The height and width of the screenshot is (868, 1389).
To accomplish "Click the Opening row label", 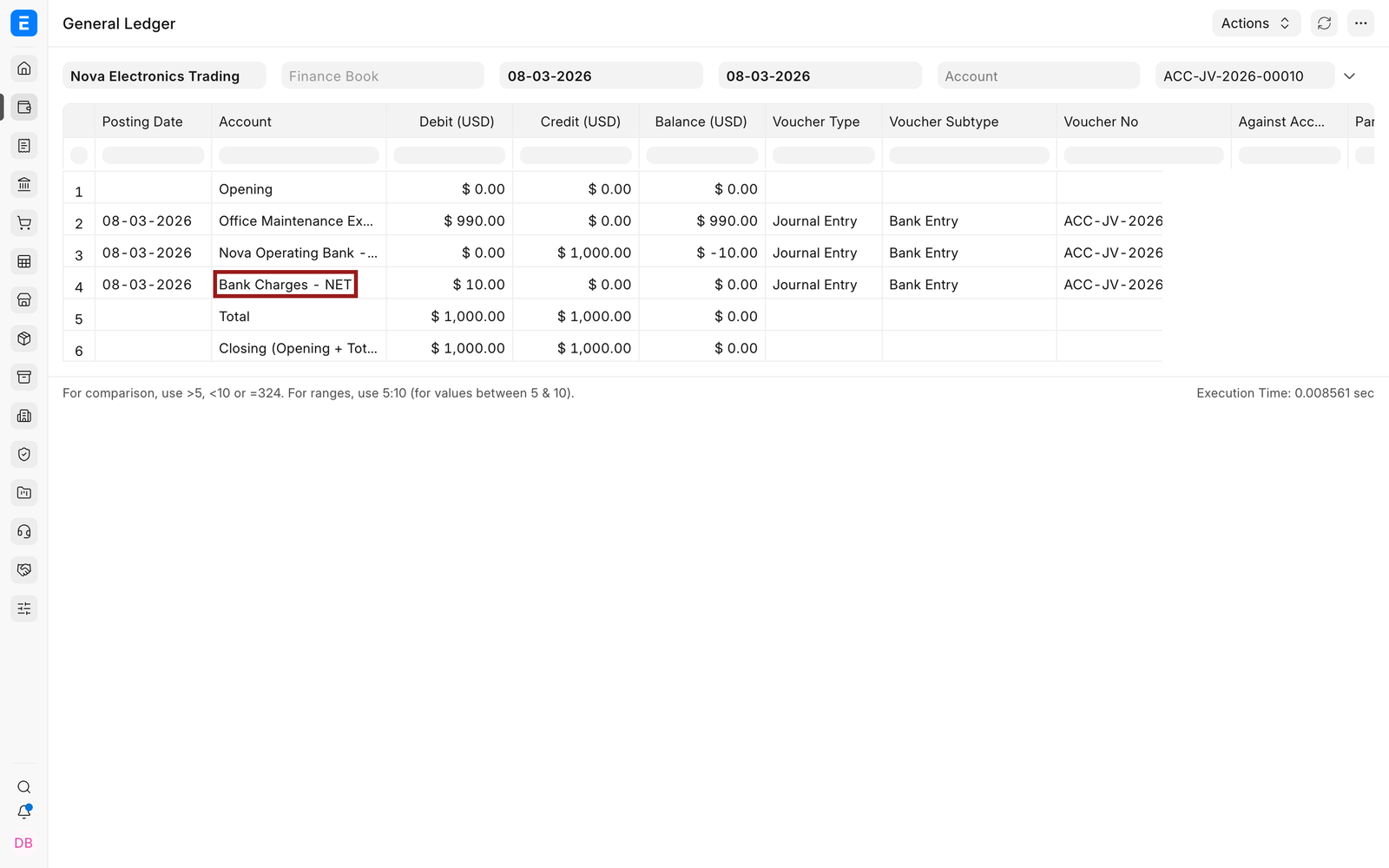I will (x=246, y=189).
